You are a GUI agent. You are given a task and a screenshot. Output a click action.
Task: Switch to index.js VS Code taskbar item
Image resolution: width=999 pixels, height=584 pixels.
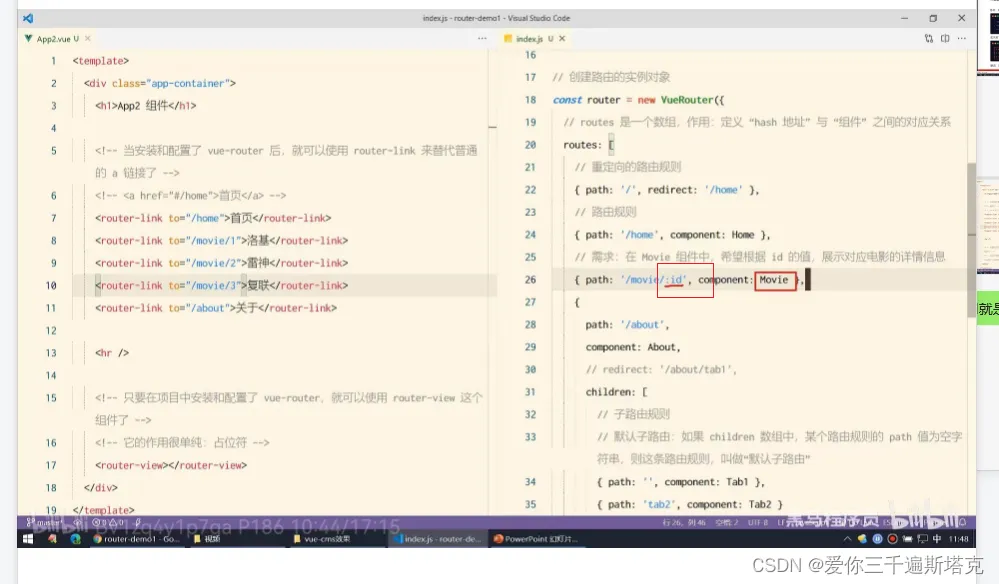pyautogui.click(x=438, y=539)
